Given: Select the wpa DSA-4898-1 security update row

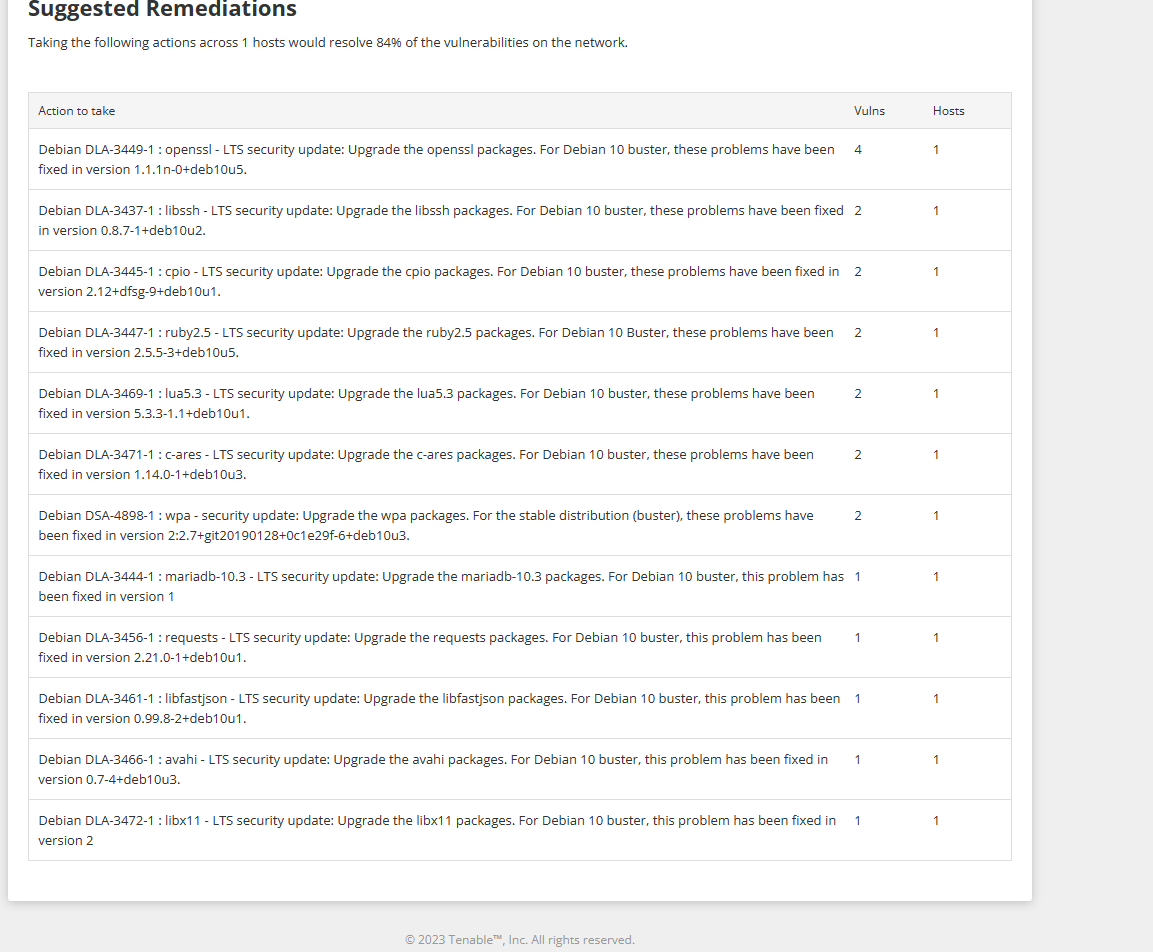Looking at the screenshot, I should 426,525.
